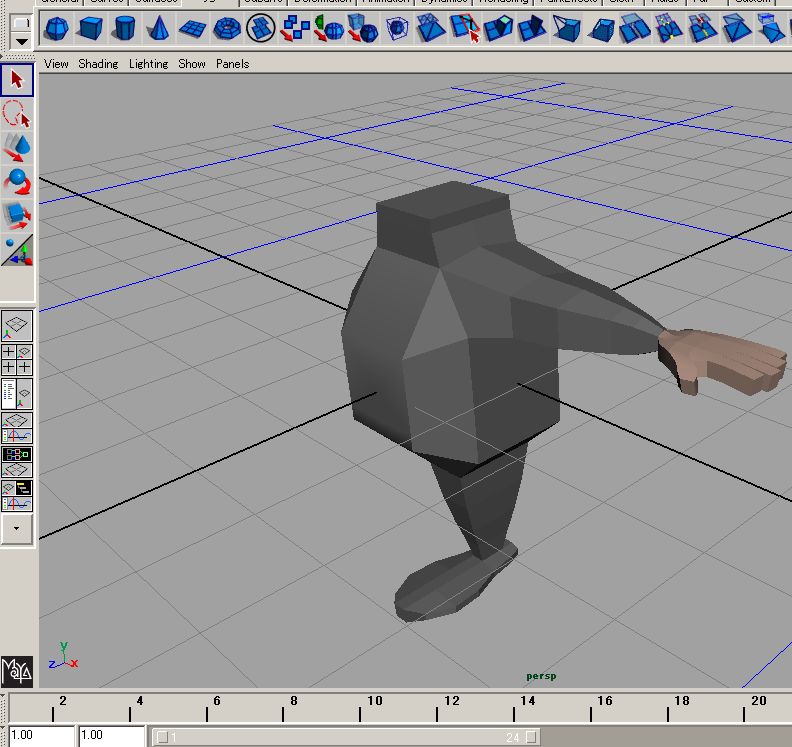Click the Panels menu

pyautogui.click(x=232, y=64)
